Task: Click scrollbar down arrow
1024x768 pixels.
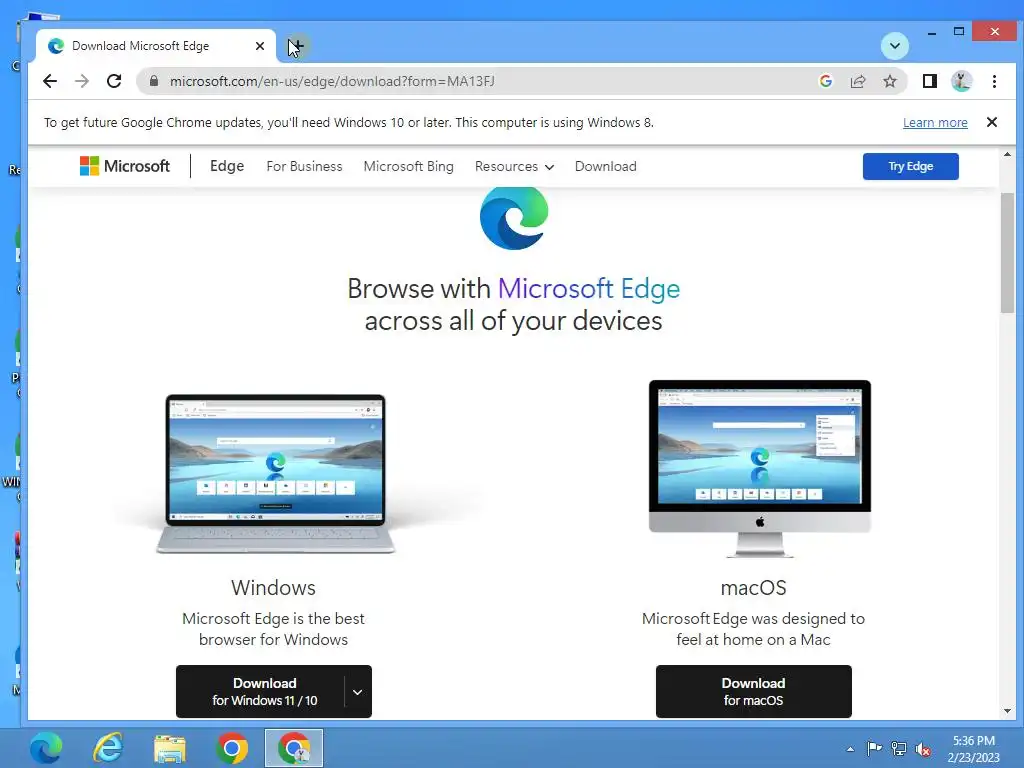Action: point(1007,711)
